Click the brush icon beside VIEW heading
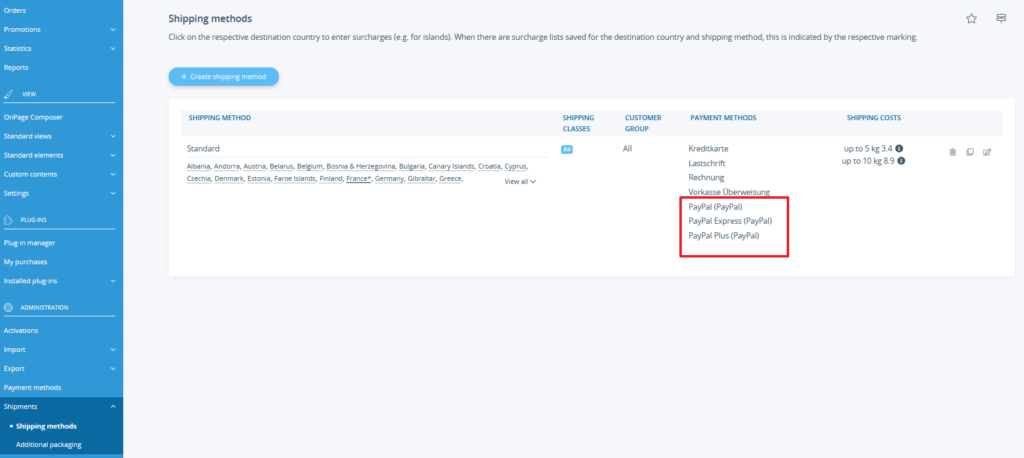 pos(8,94)
